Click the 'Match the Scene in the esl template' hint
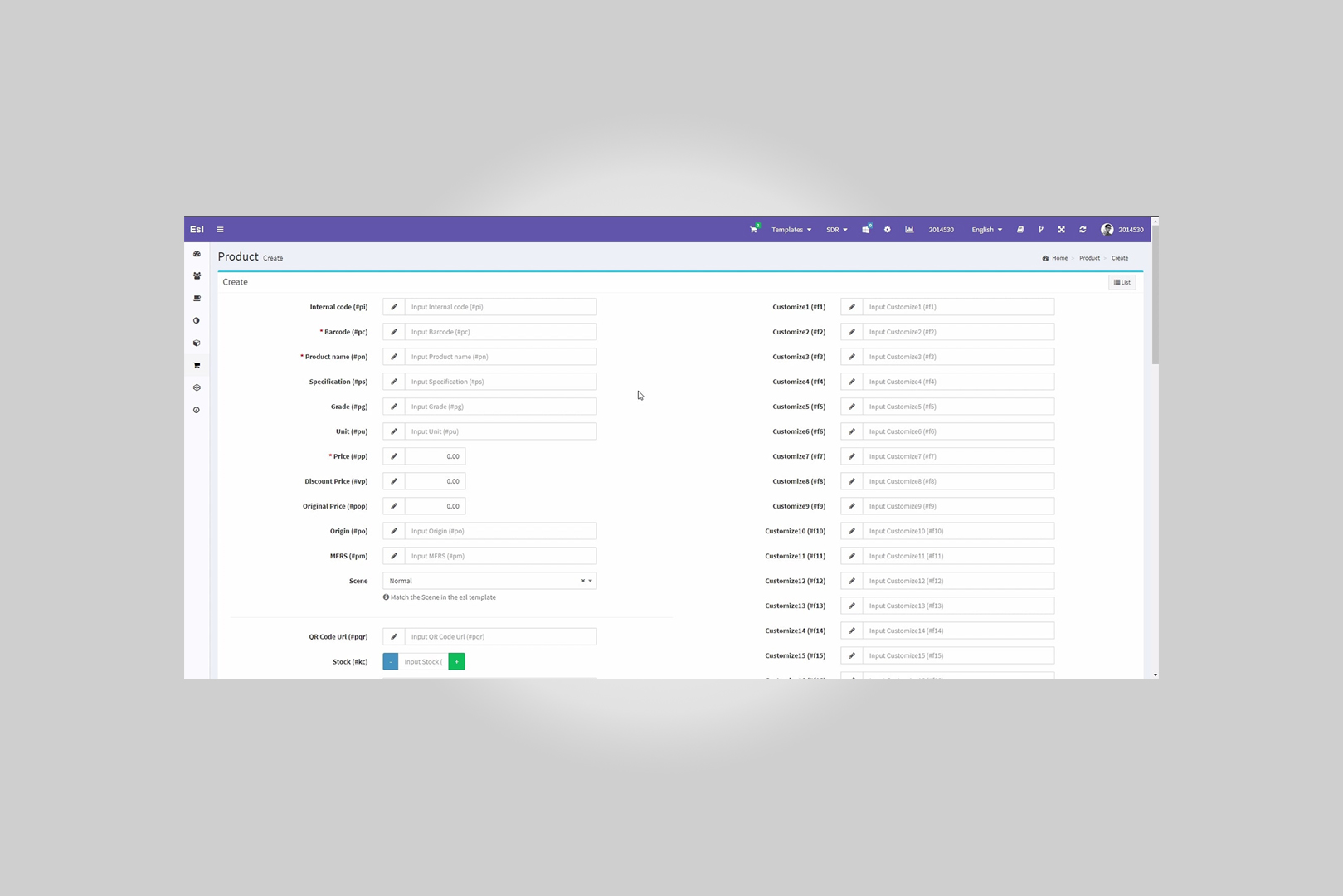The width and height of the screenshot is (1343, 896). pyautogui.click(x=440, y=597)
